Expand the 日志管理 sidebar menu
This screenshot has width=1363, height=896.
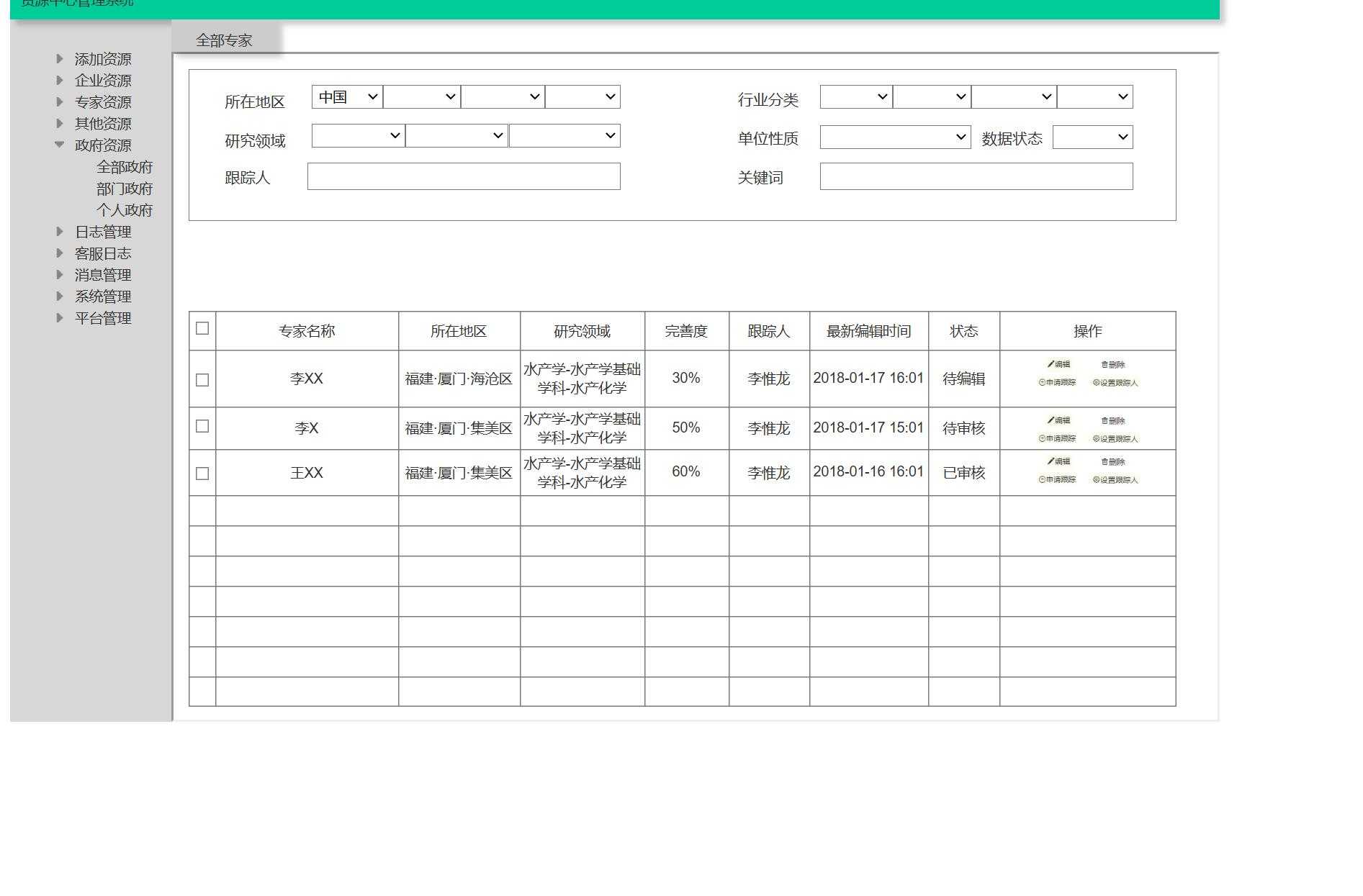coord(102,232)
